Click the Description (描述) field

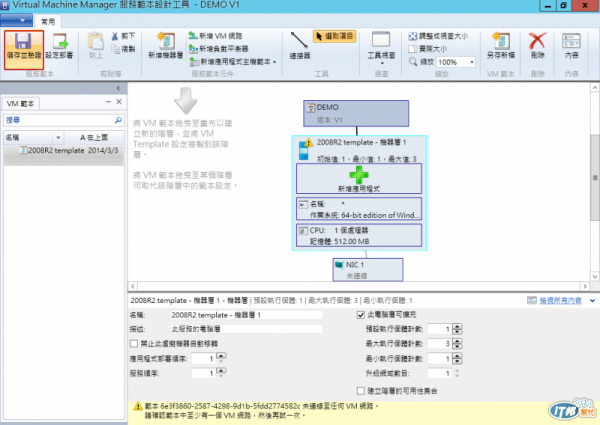point(246,329)
